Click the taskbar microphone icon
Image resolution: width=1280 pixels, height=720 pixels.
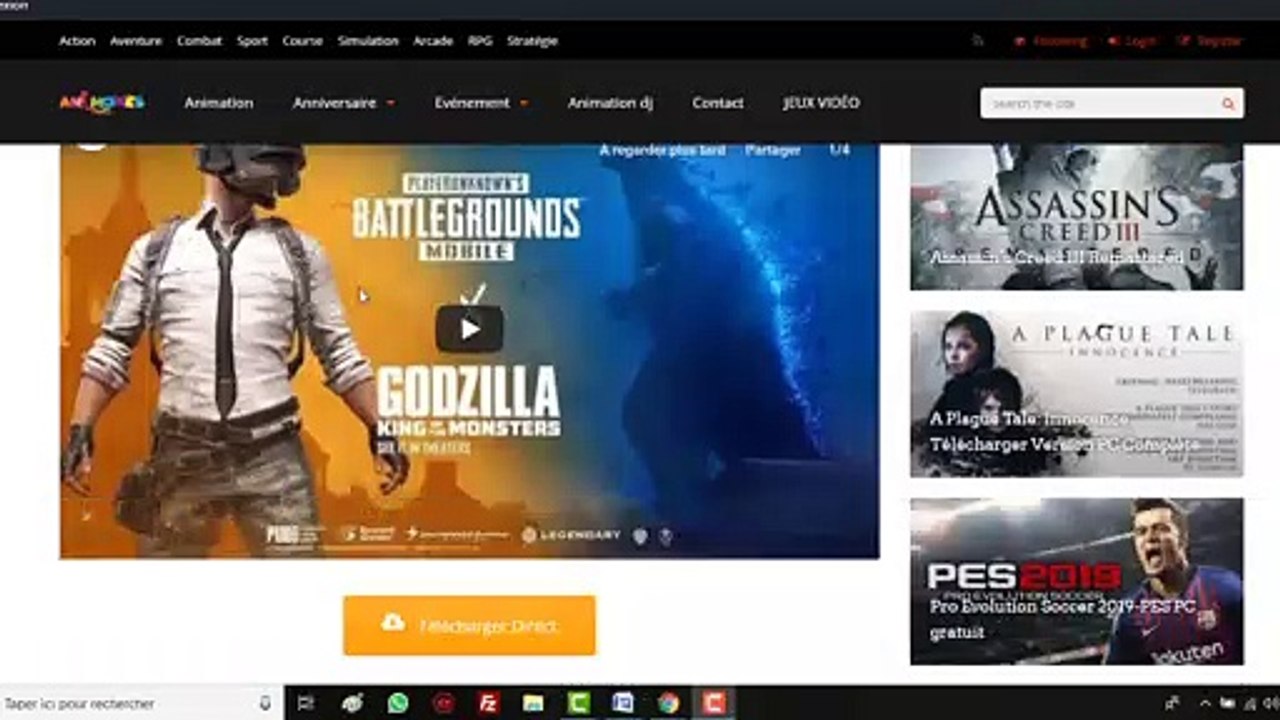coord(265,703)
